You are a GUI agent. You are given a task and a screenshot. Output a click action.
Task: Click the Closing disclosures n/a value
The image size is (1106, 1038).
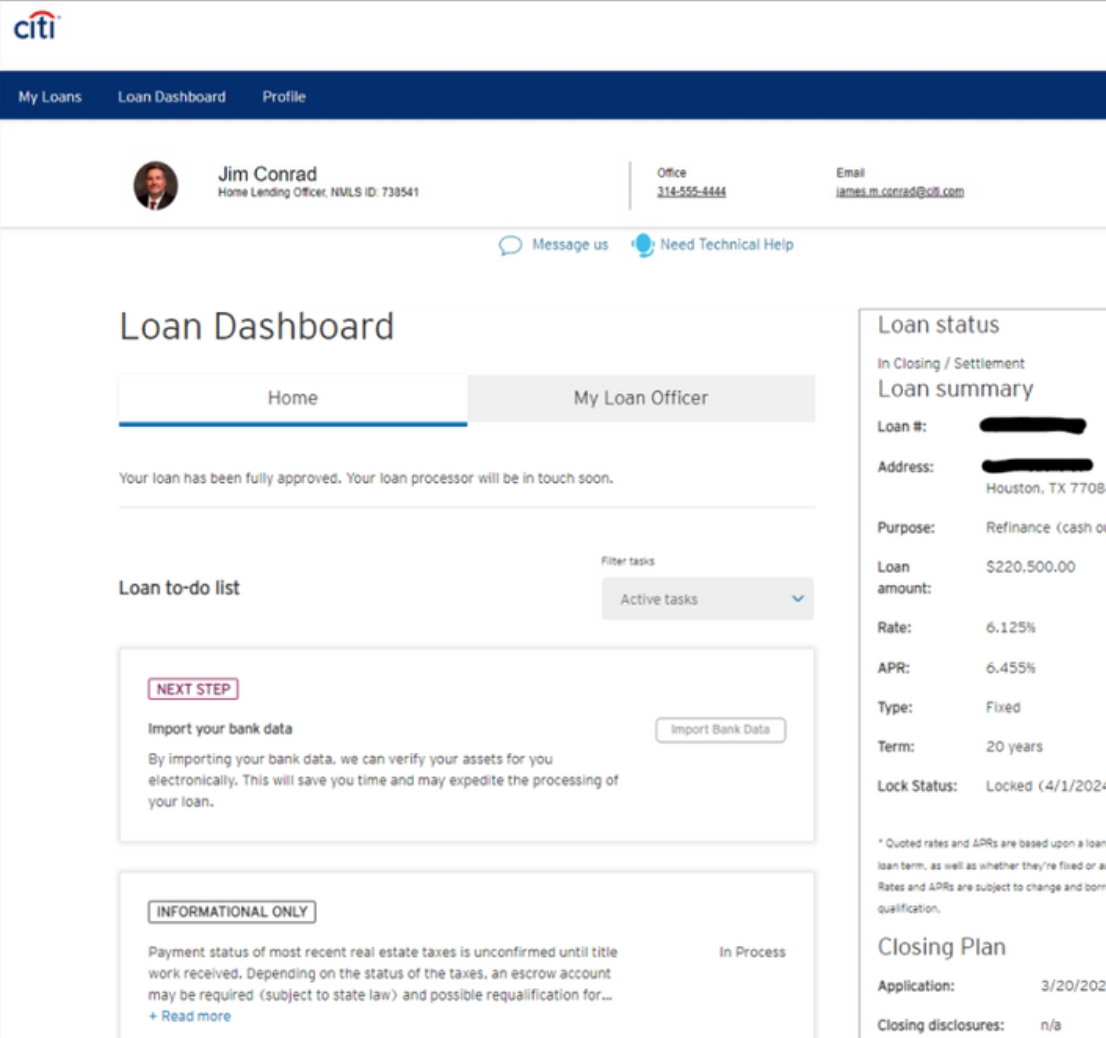[1051, 1025]
